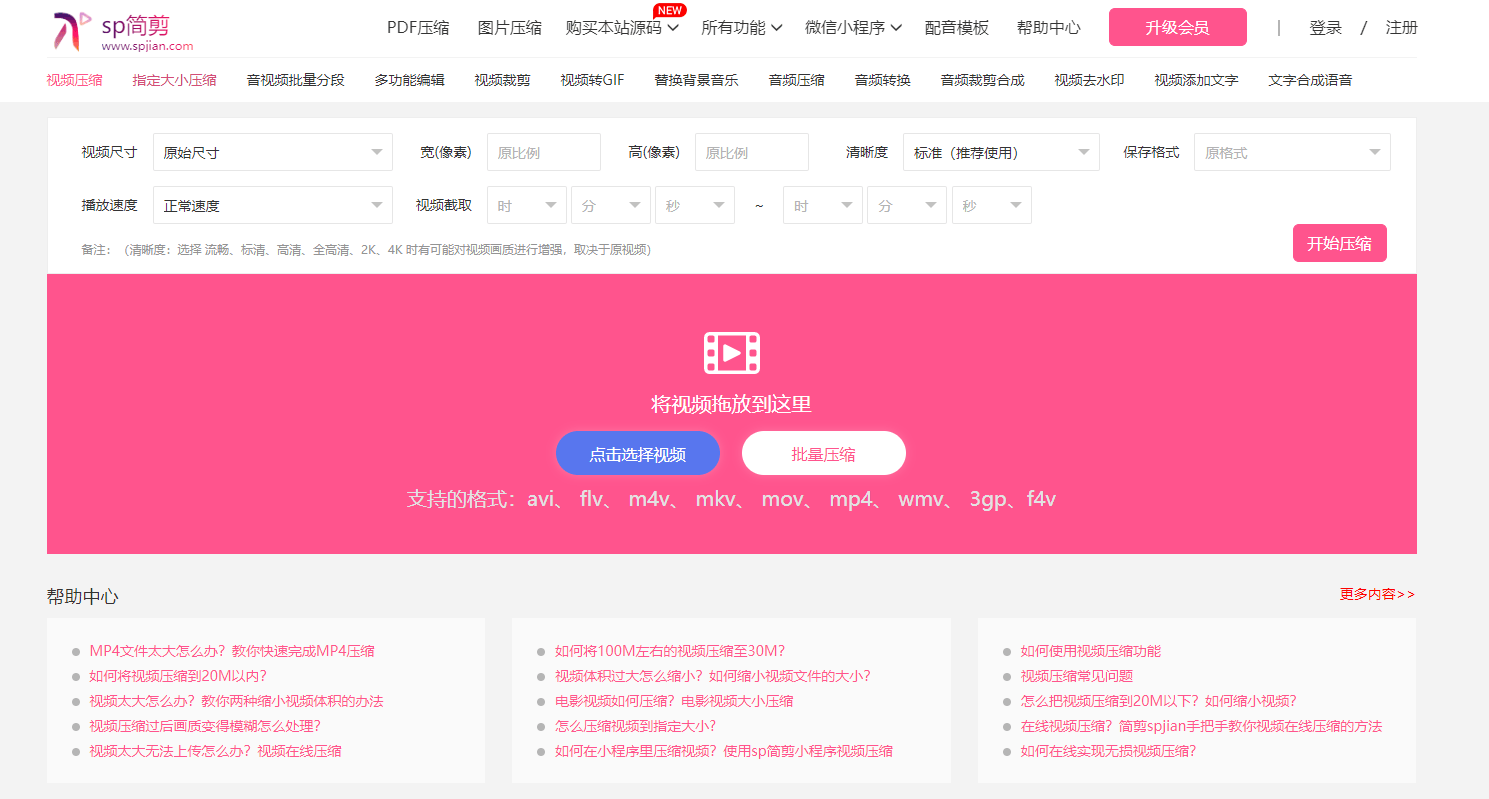Select the 视频转GIF tab

point(592,79)
